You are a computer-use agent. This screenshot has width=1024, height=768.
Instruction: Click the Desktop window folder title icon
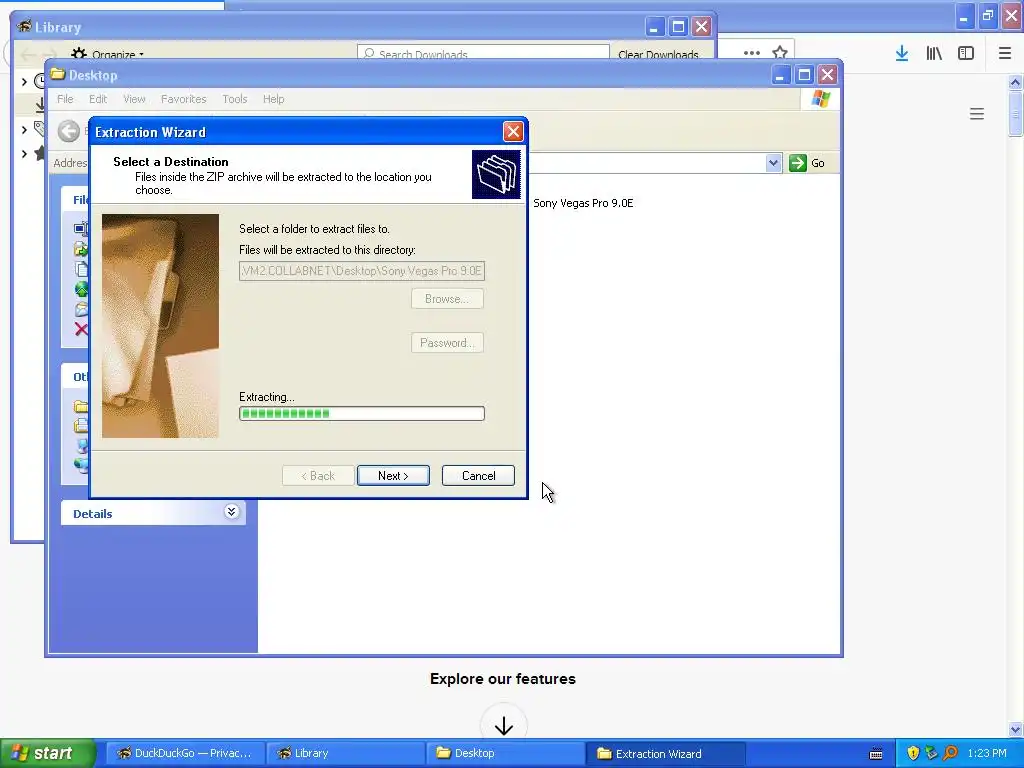[x=58, y=74]
